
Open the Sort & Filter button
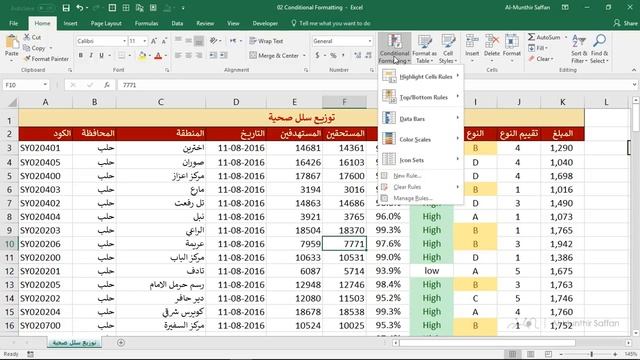coord(579,49)
